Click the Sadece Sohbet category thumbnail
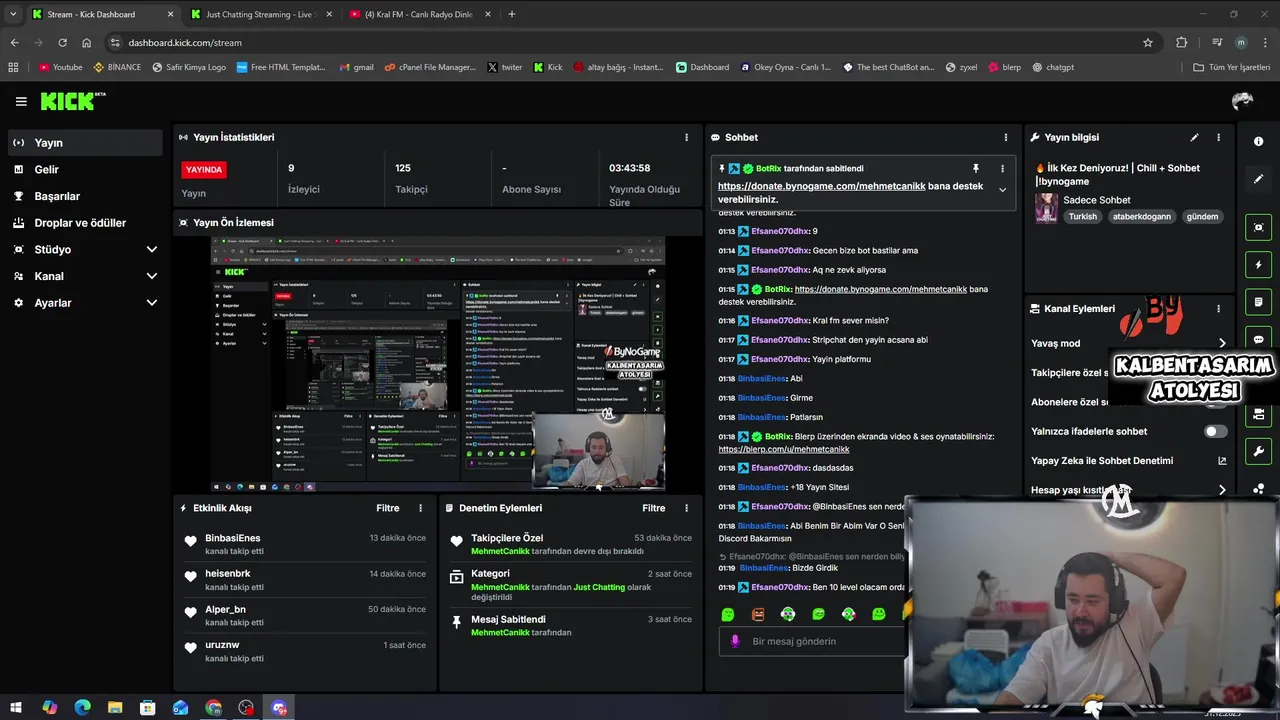Screen dimensions: 1280x720 tap(1046, 207)
